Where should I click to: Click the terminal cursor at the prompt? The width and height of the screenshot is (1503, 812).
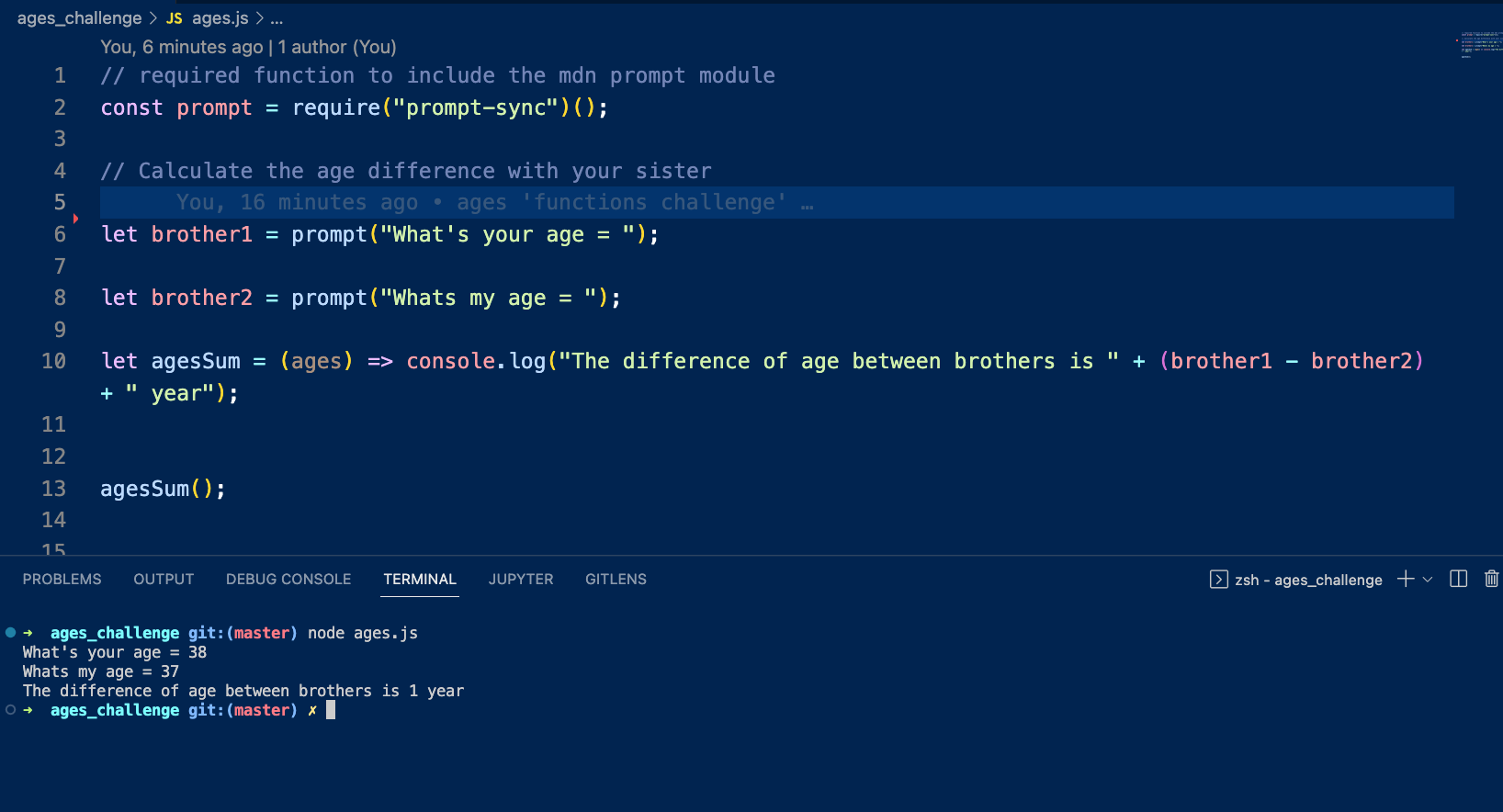(x=331, y=710)
